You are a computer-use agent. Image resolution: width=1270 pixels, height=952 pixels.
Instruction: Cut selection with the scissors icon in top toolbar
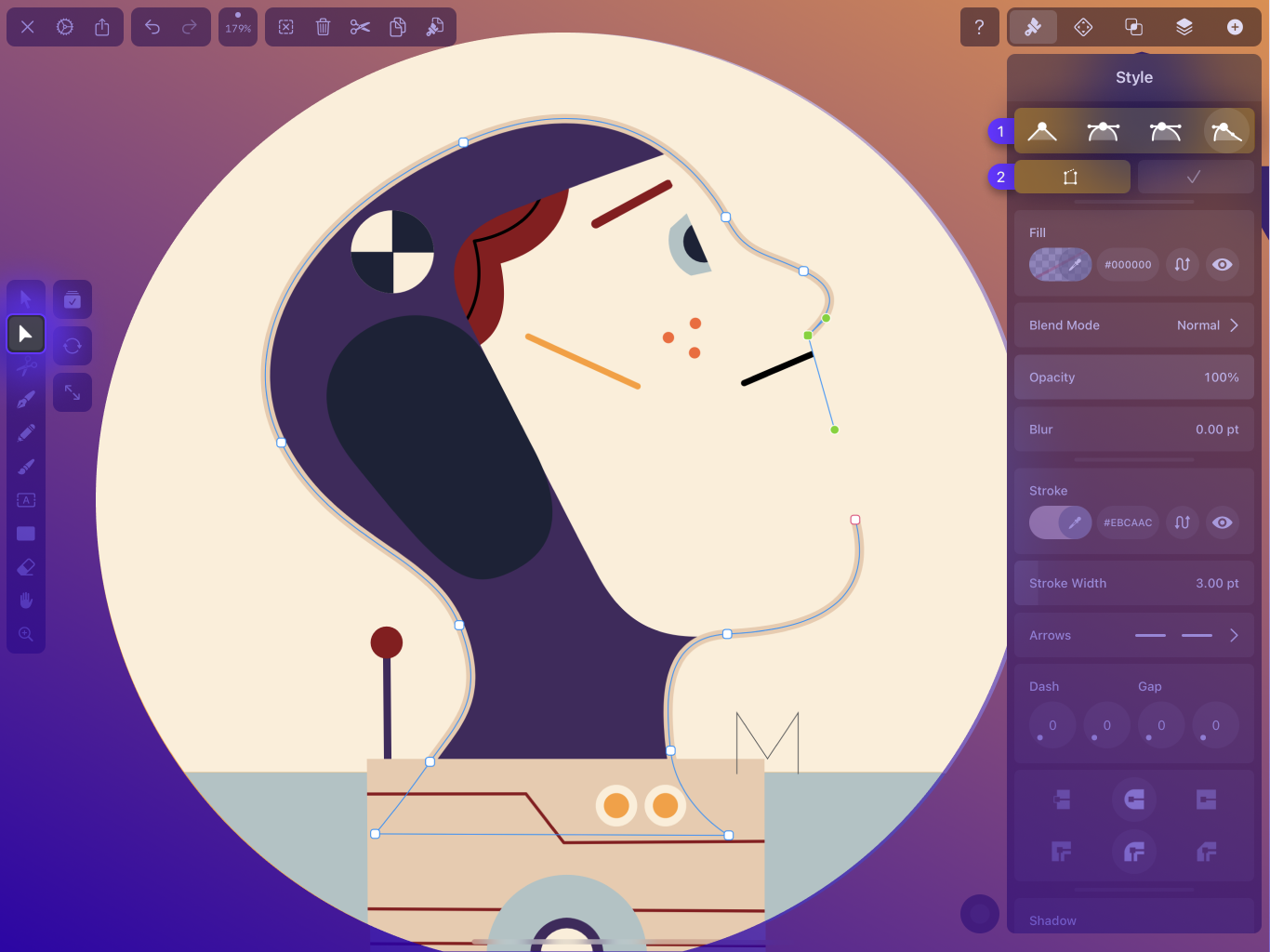click(361, 27)
